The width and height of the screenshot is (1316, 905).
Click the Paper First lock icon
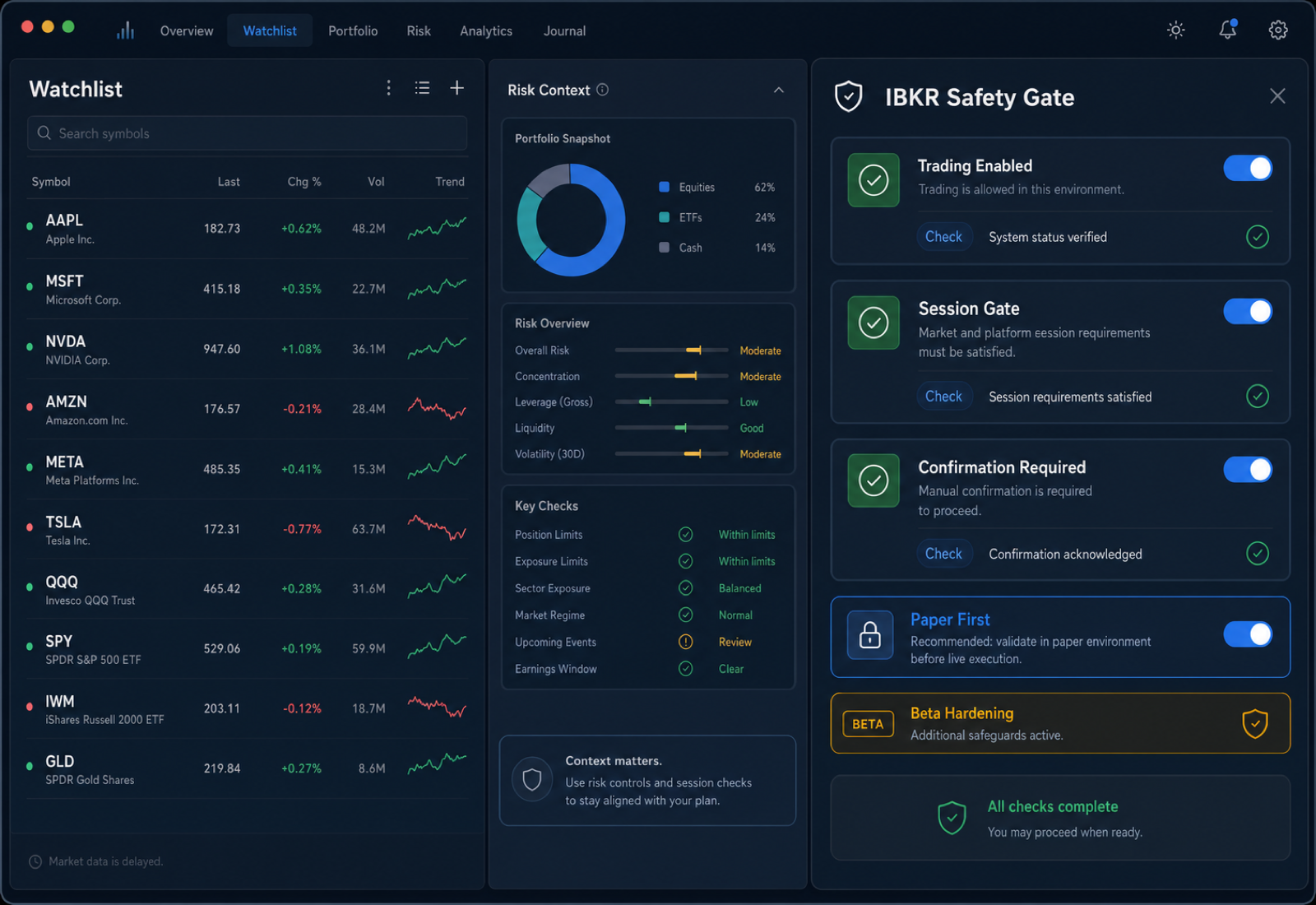tap(870, 635)
